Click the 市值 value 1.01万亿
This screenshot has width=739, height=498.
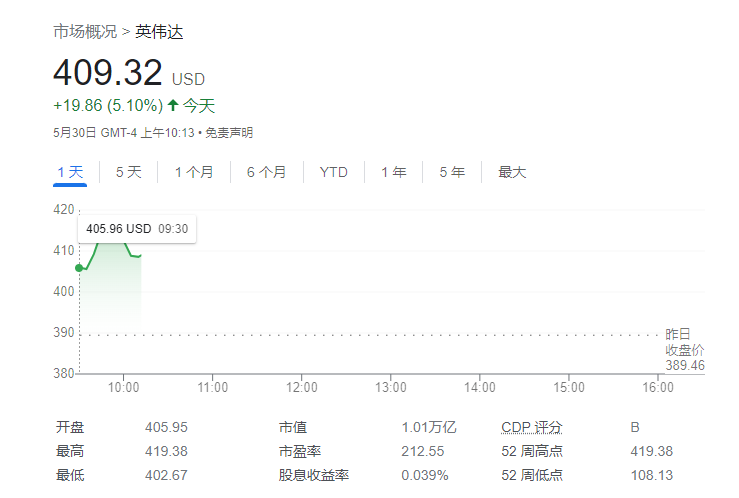point(428,427)
